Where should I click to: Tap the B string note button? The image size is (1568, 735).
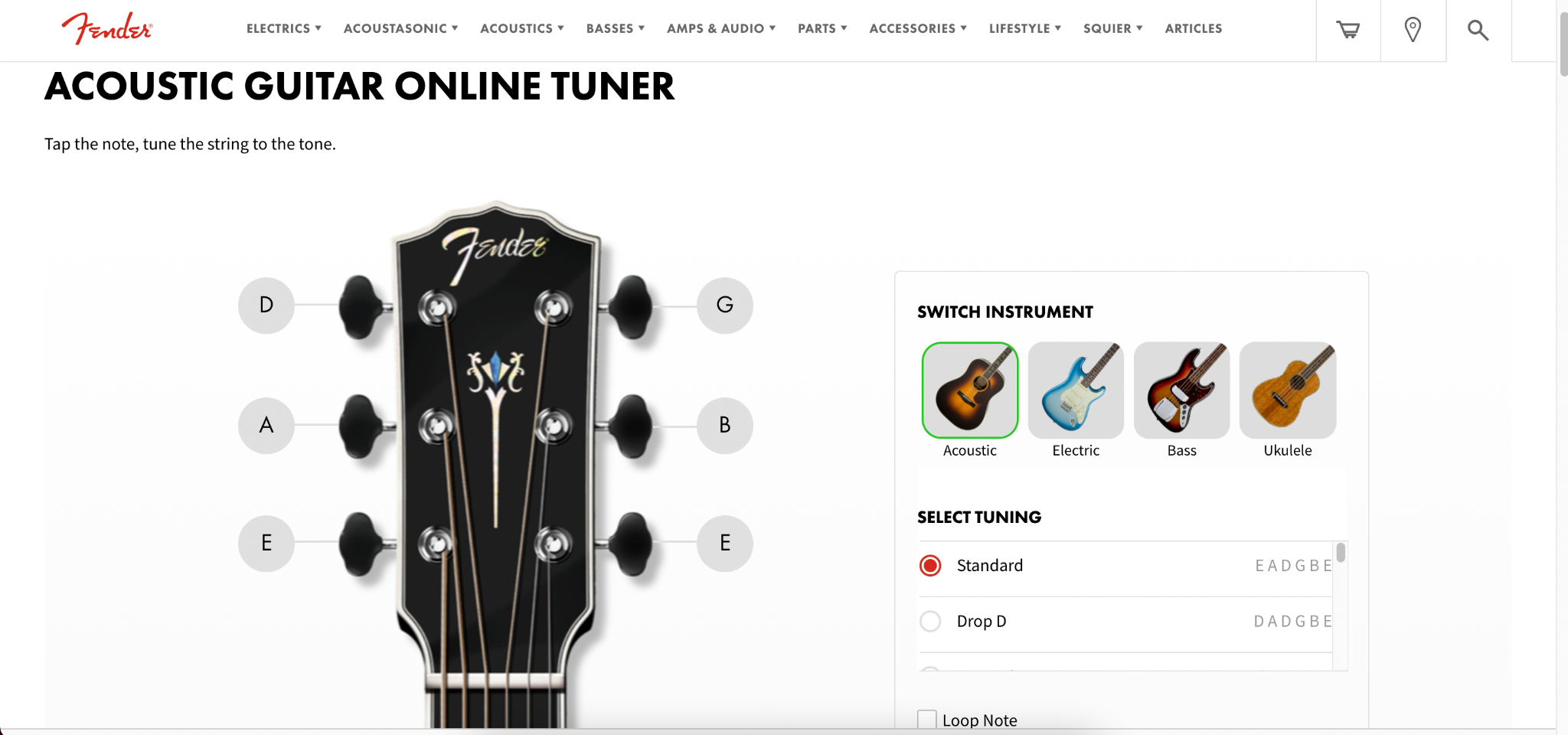[x=725, y=426]
